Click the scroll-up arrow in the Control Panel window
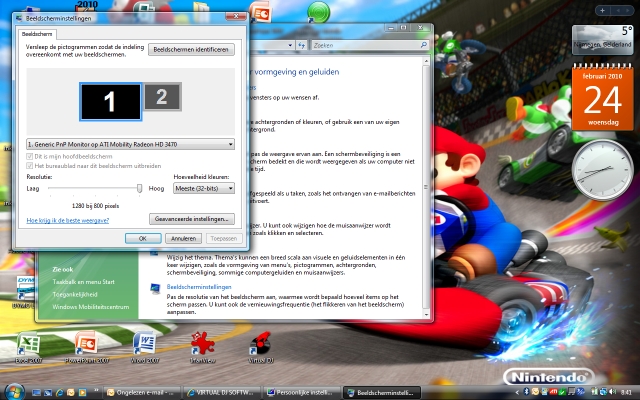Screen dimensions: 640x400 (427, 61)
